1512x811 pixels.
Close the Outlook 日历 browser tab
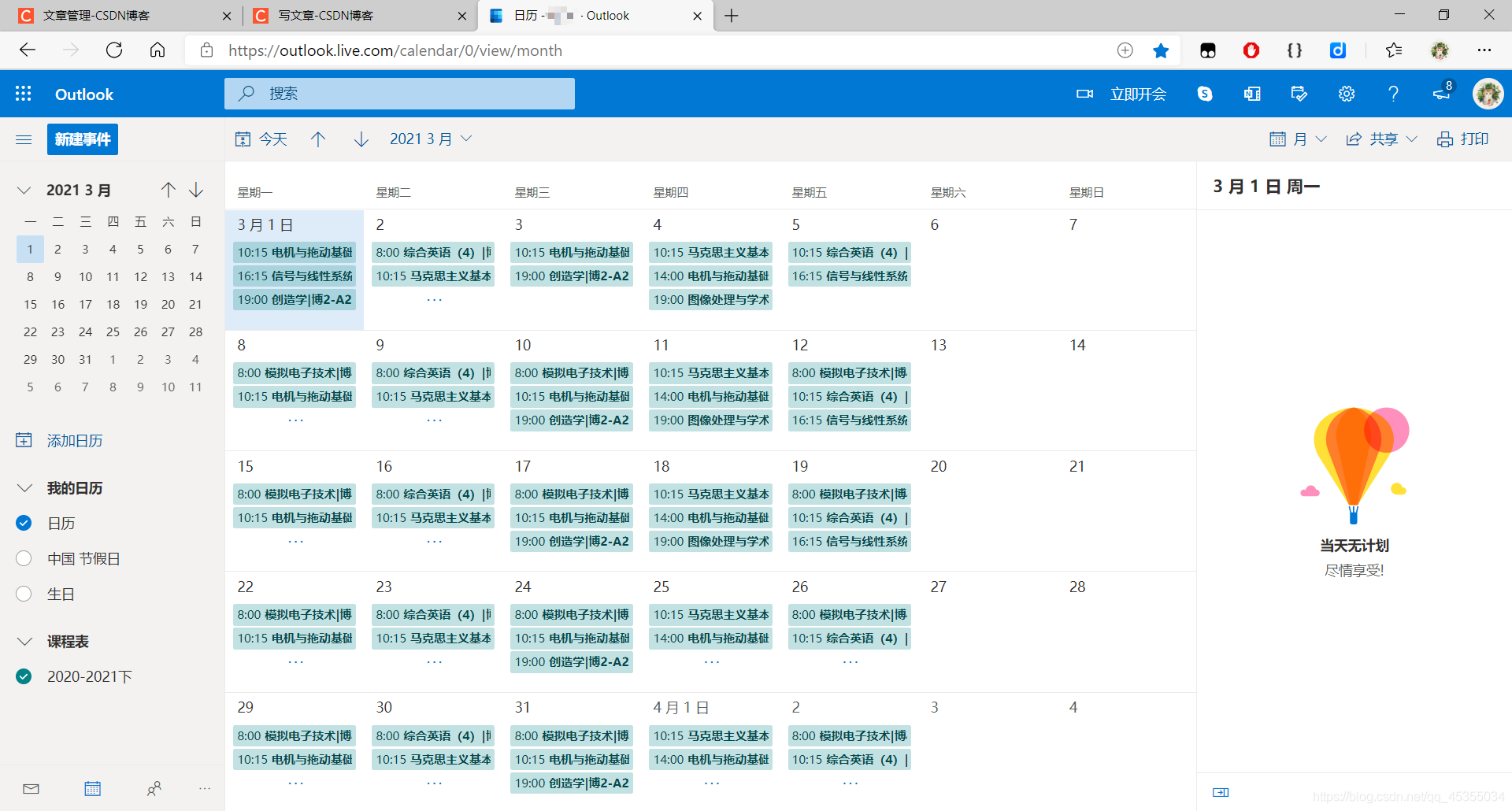point(697,16)
